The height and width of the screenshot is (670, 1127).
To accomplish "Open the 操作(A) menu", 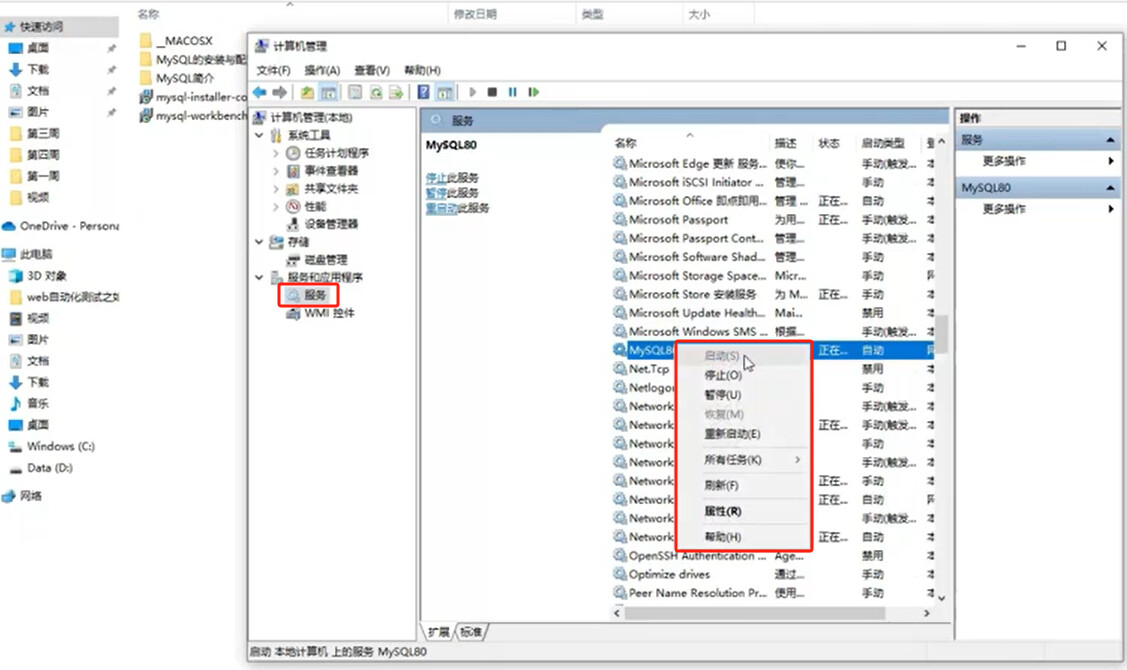I will 322,70.
